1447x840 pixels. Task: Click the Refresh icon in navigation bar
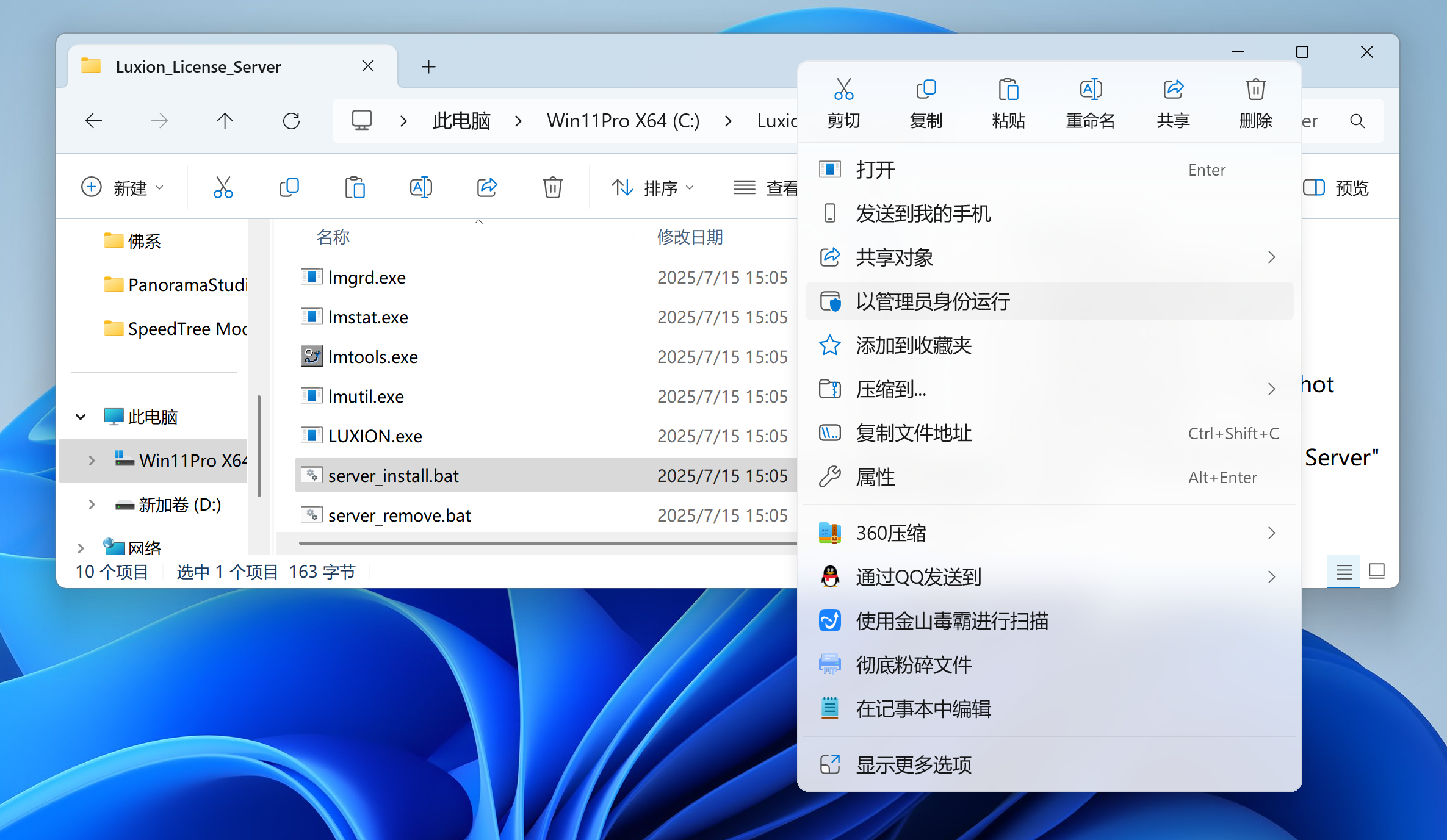291,121
